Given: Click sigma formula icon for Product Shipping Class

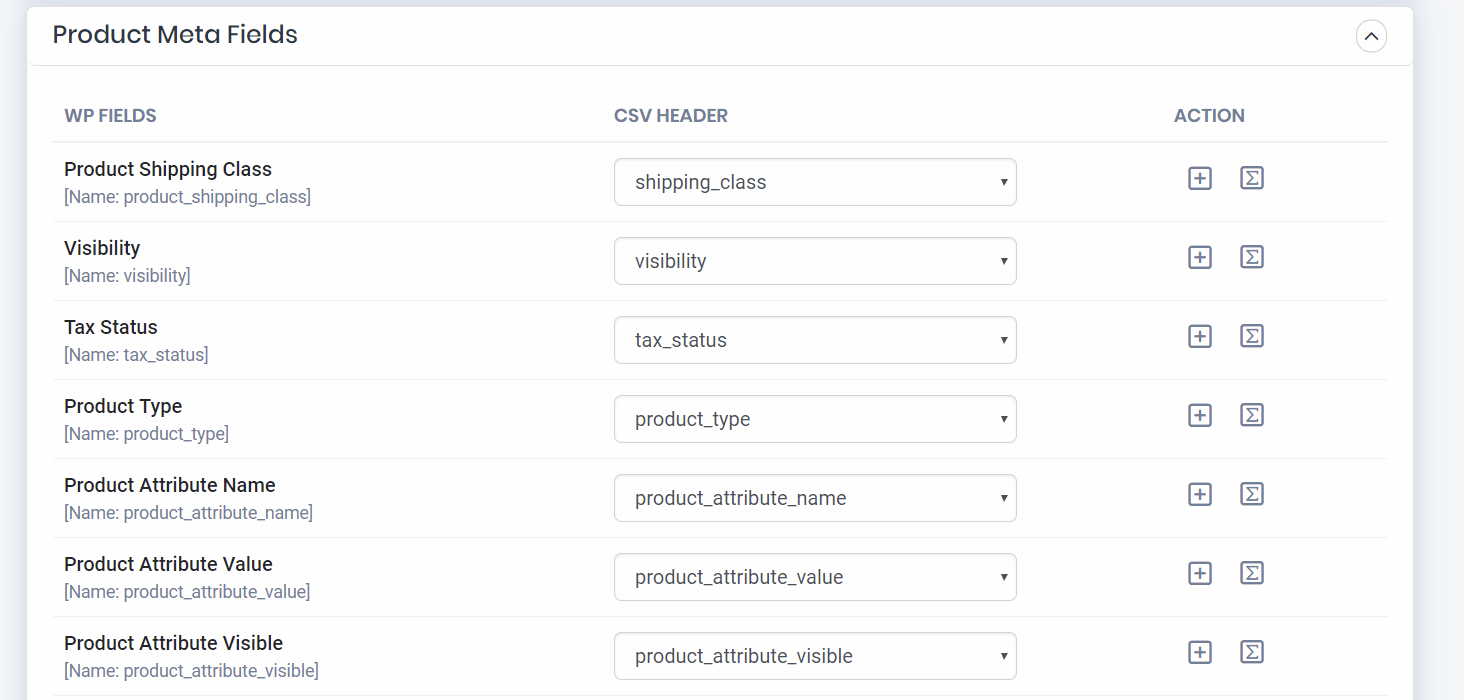Looking at the screenshot, I should 1252,178.
